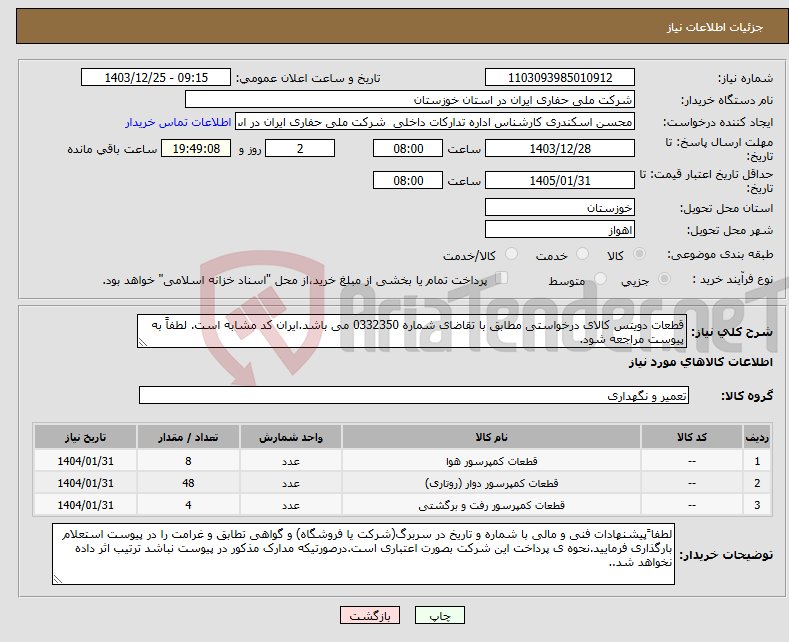Select the متوسط purchase type radio
Image resolution: width=789 pixels, height=642 pixels.
point(600,279)
